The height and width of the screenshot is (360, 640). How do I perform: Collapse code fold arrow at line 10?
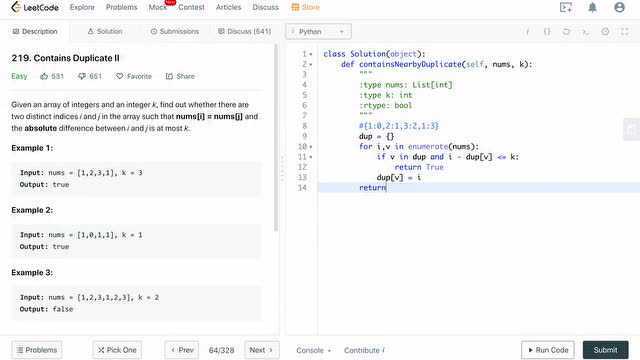pos(311,147)
